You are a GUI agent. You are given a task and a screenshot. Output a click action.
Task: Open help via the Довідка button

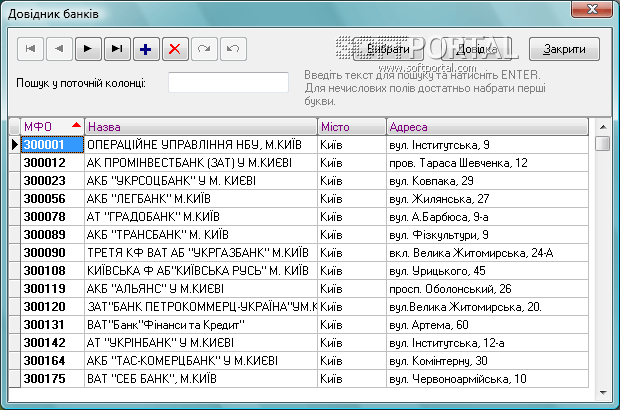[477, 49]
